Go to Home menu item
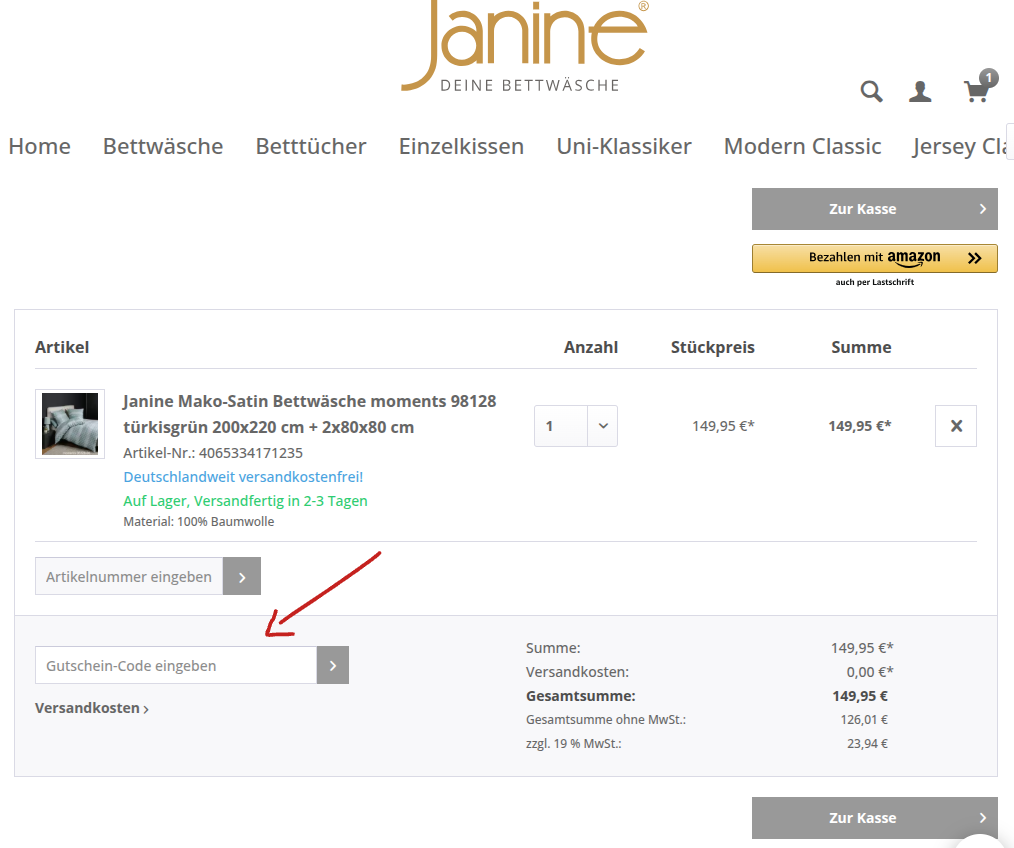1014x848 pixels. coord(39,146)
